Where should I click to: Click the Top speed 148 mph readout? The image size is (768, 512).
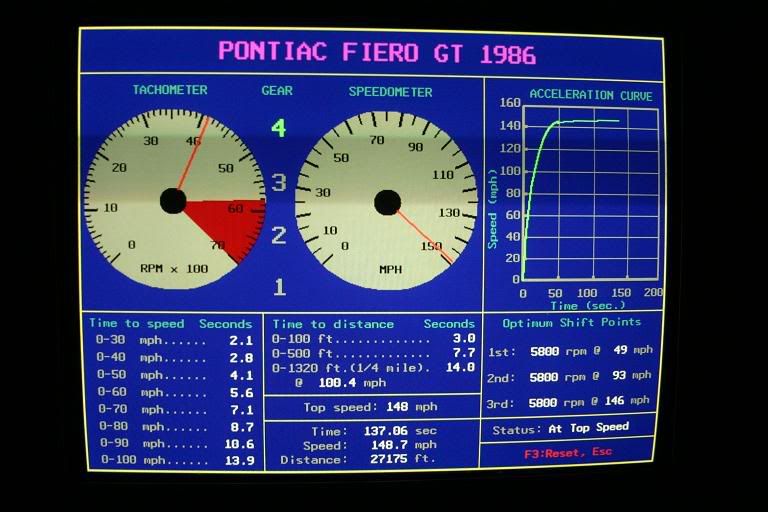coord(371,407)
